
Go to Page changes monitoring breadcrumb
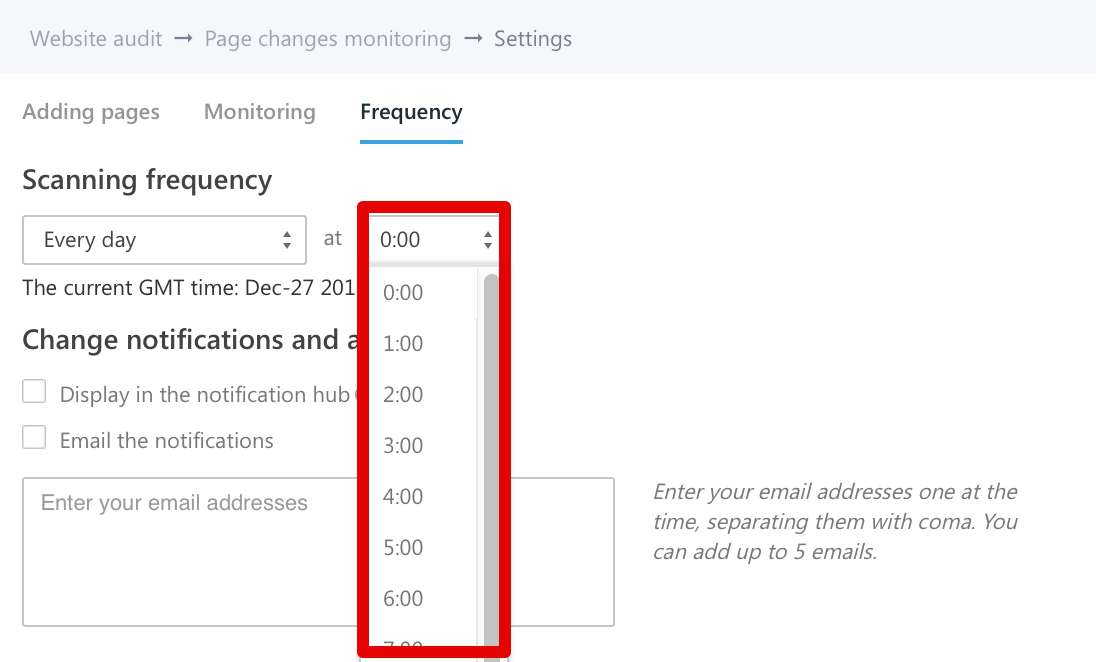coord(328,39)
